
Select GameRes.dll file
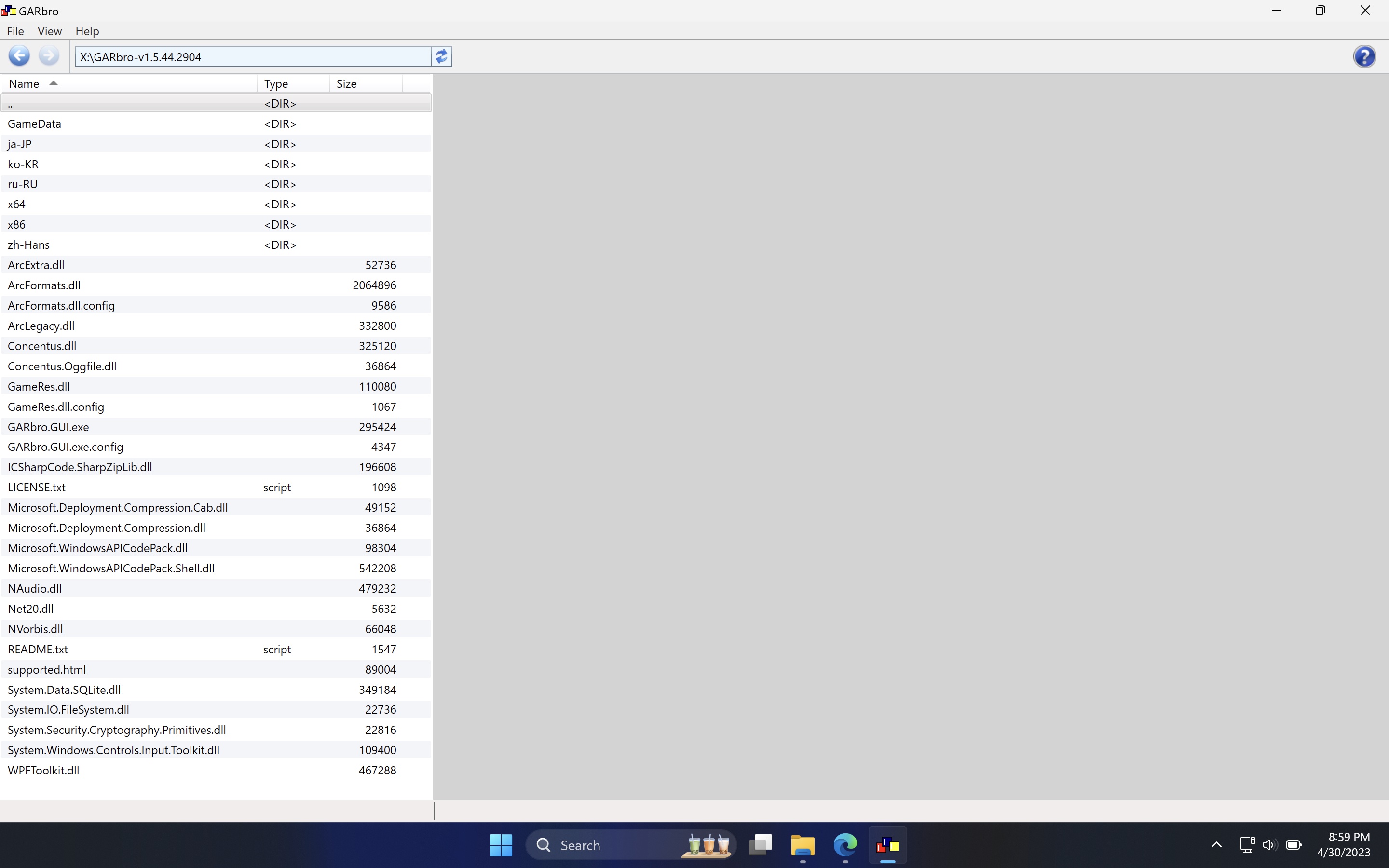tap(216, 386)
